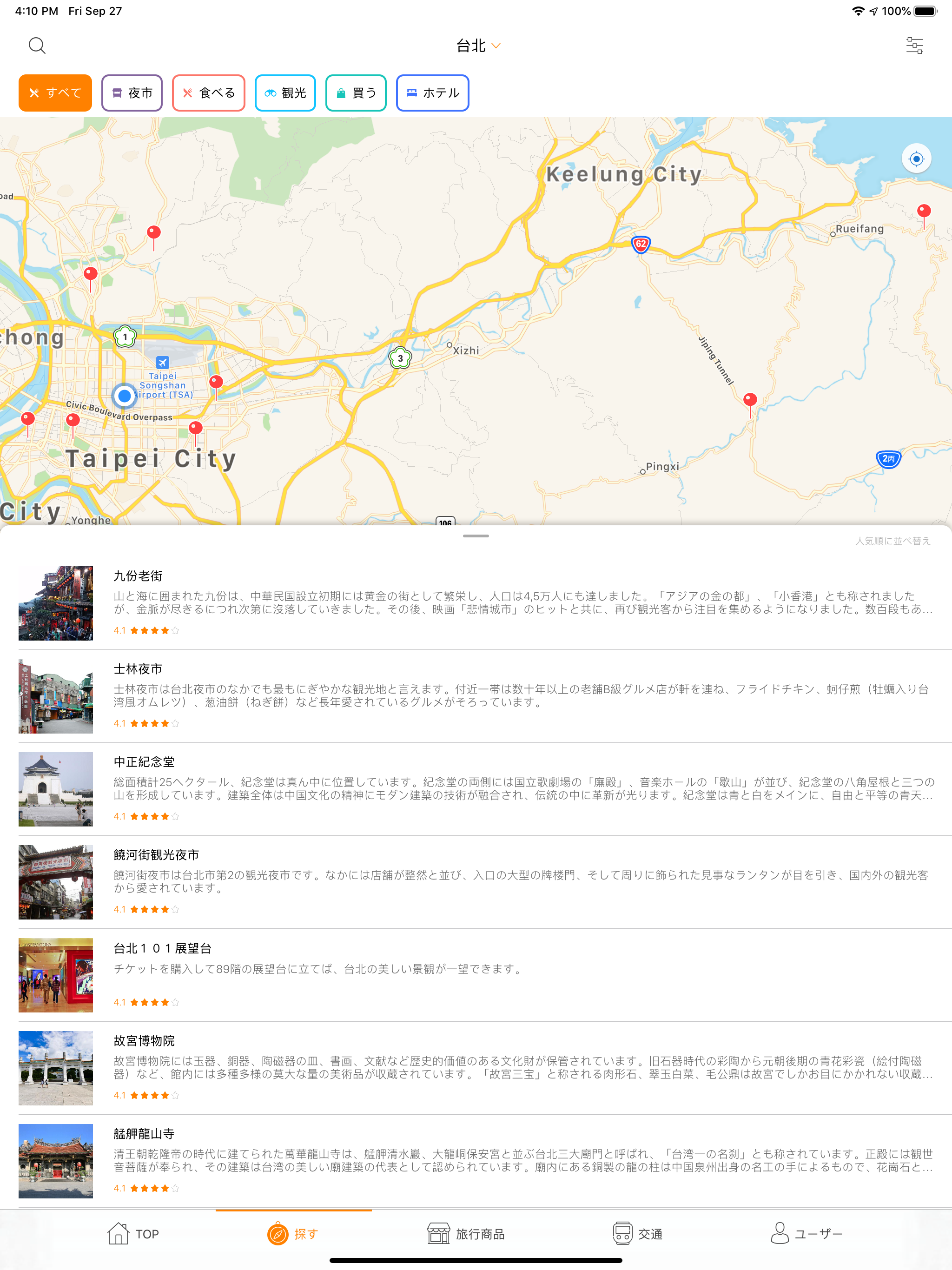Filter by 観光 sightseeing
Screen dimensions: 952x1270
[x=285, y=93]
